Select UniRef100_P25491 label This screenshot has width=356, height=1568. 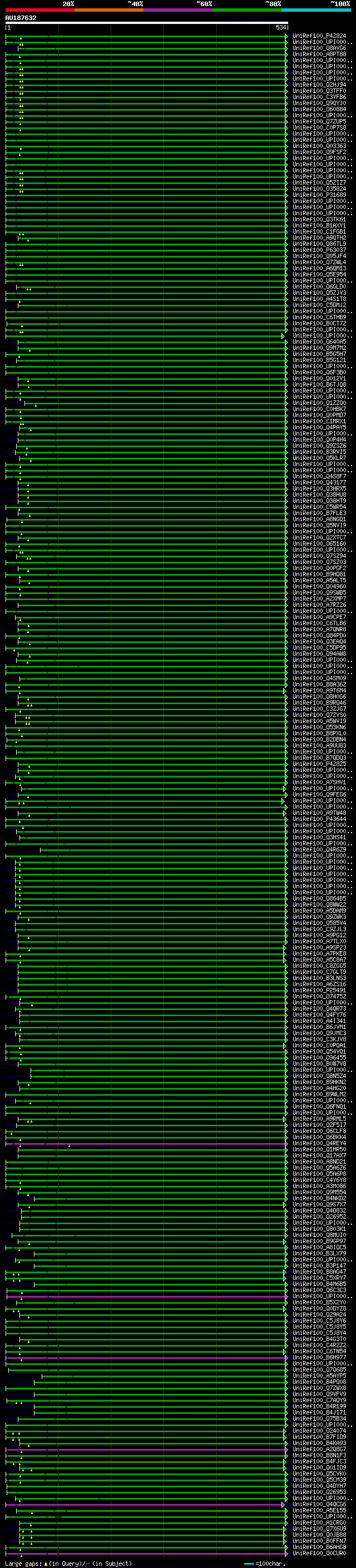319,990
